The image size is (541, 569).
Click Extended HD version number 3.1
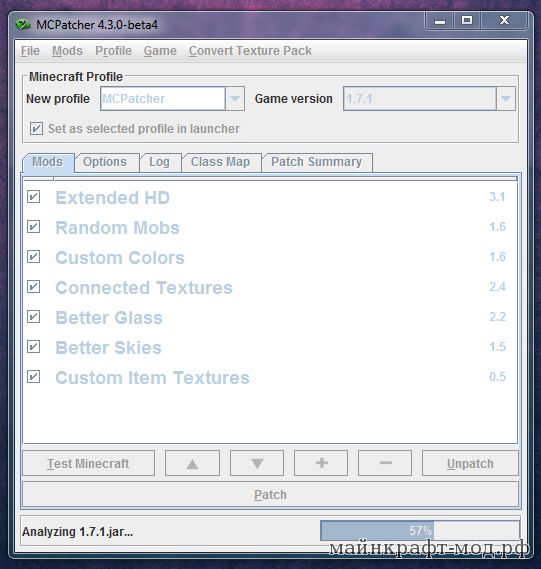(x=497, y=197)
